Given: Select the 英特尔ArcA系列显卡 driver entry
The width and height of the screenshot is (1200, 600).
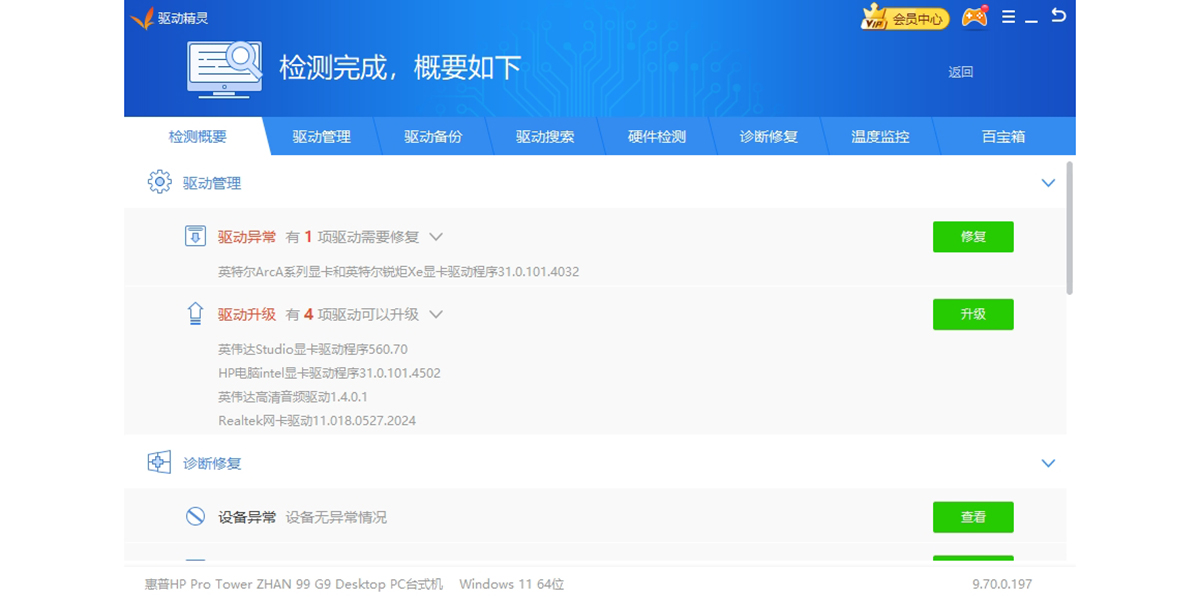Looking at the screenshot, I should point(399,272).
